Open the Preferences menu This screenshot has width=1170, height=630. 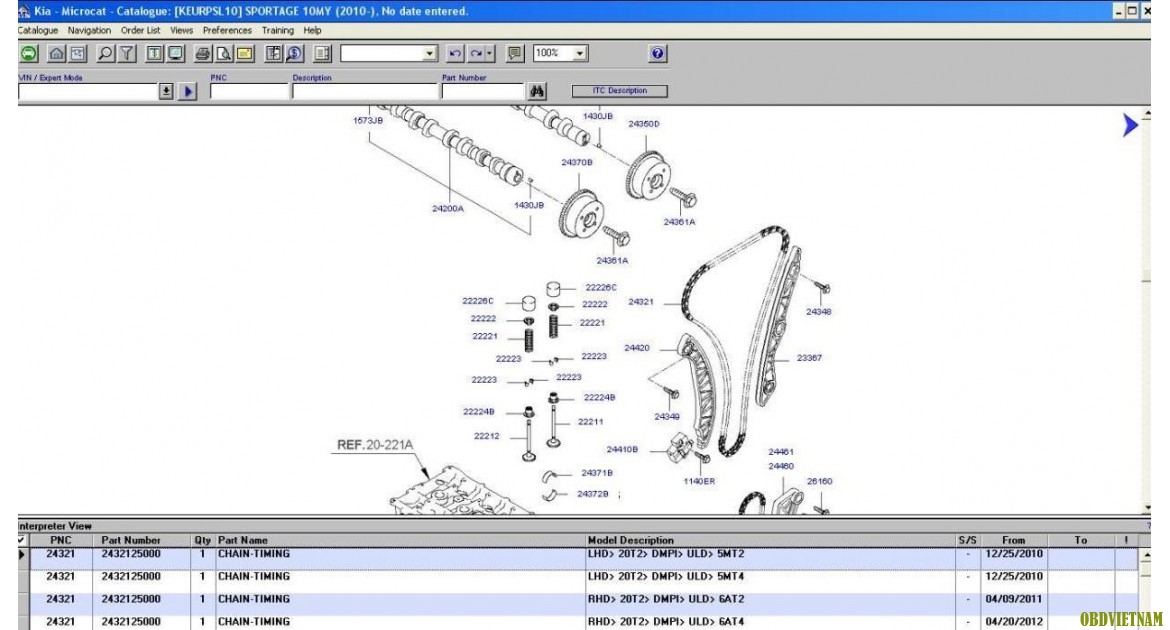(227, 31)
